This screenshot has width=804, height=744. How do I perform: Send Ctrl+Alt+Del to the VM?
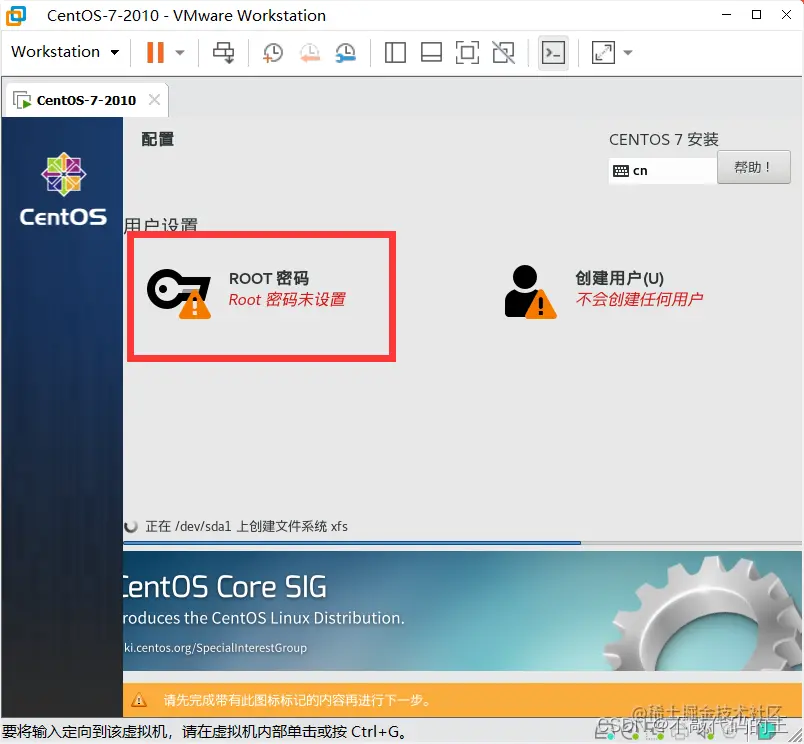pyautogui.click(x=224, y=52)
